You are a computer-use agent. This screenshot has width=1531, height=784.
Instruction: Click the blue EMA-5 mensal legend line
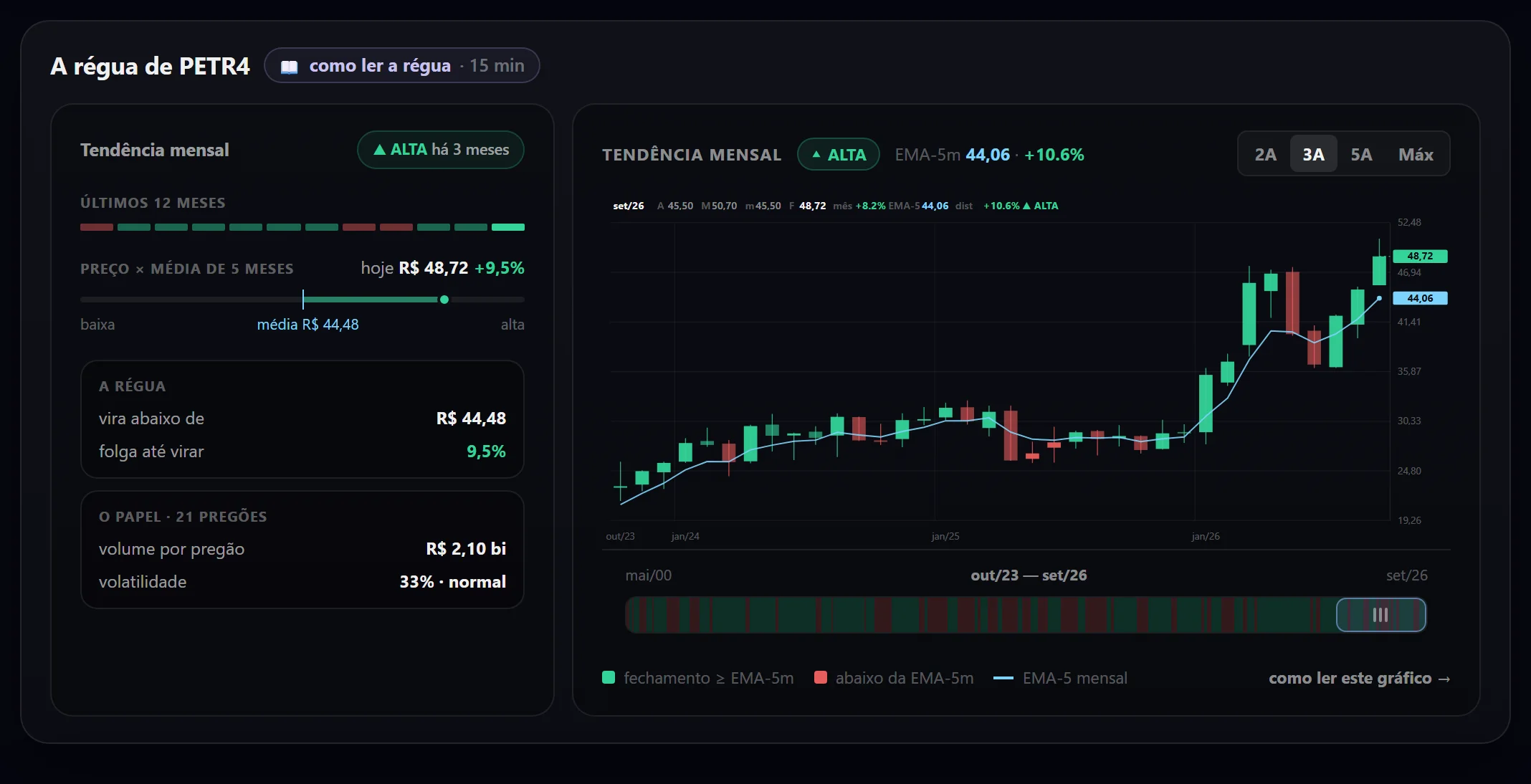[x=1003, y=678]
